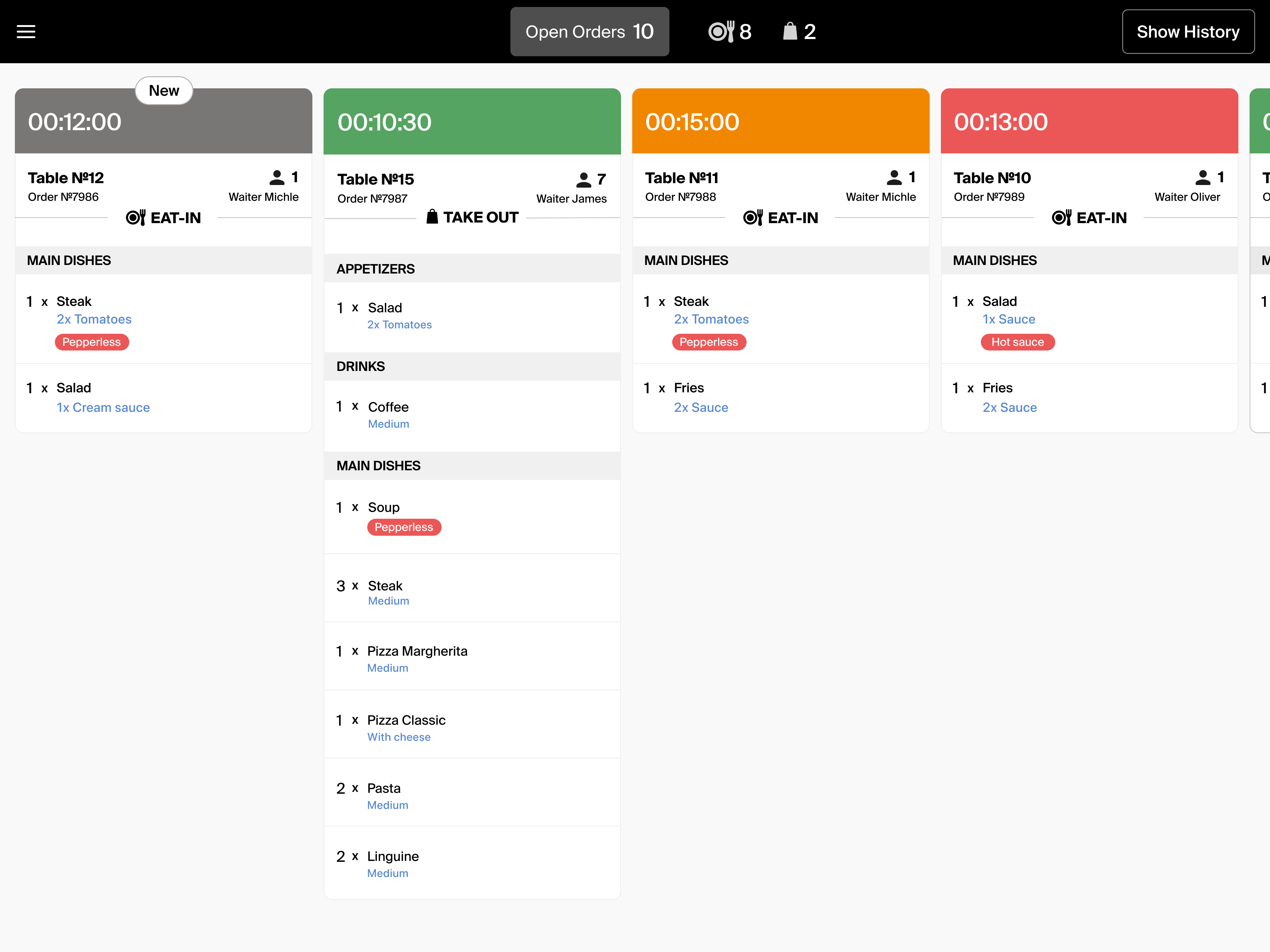Select Order №7987
The image size is (1270, 952).
coord(372,199)
